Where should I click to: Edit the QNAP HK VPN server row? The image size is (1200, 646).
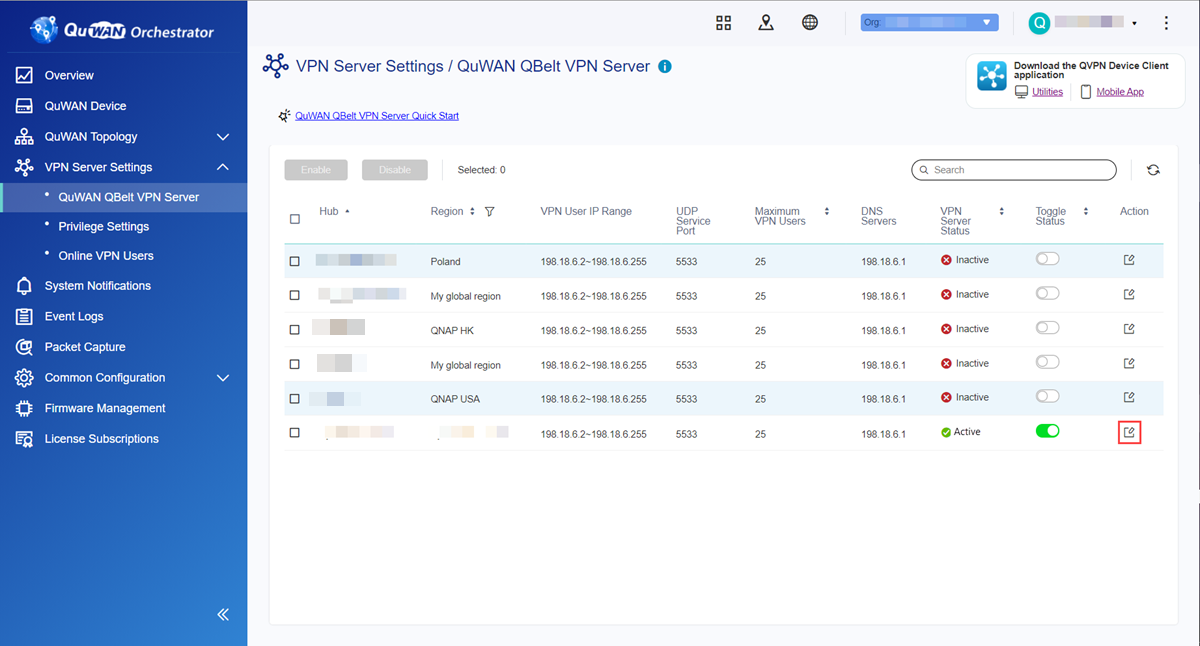click(1129, 329)
